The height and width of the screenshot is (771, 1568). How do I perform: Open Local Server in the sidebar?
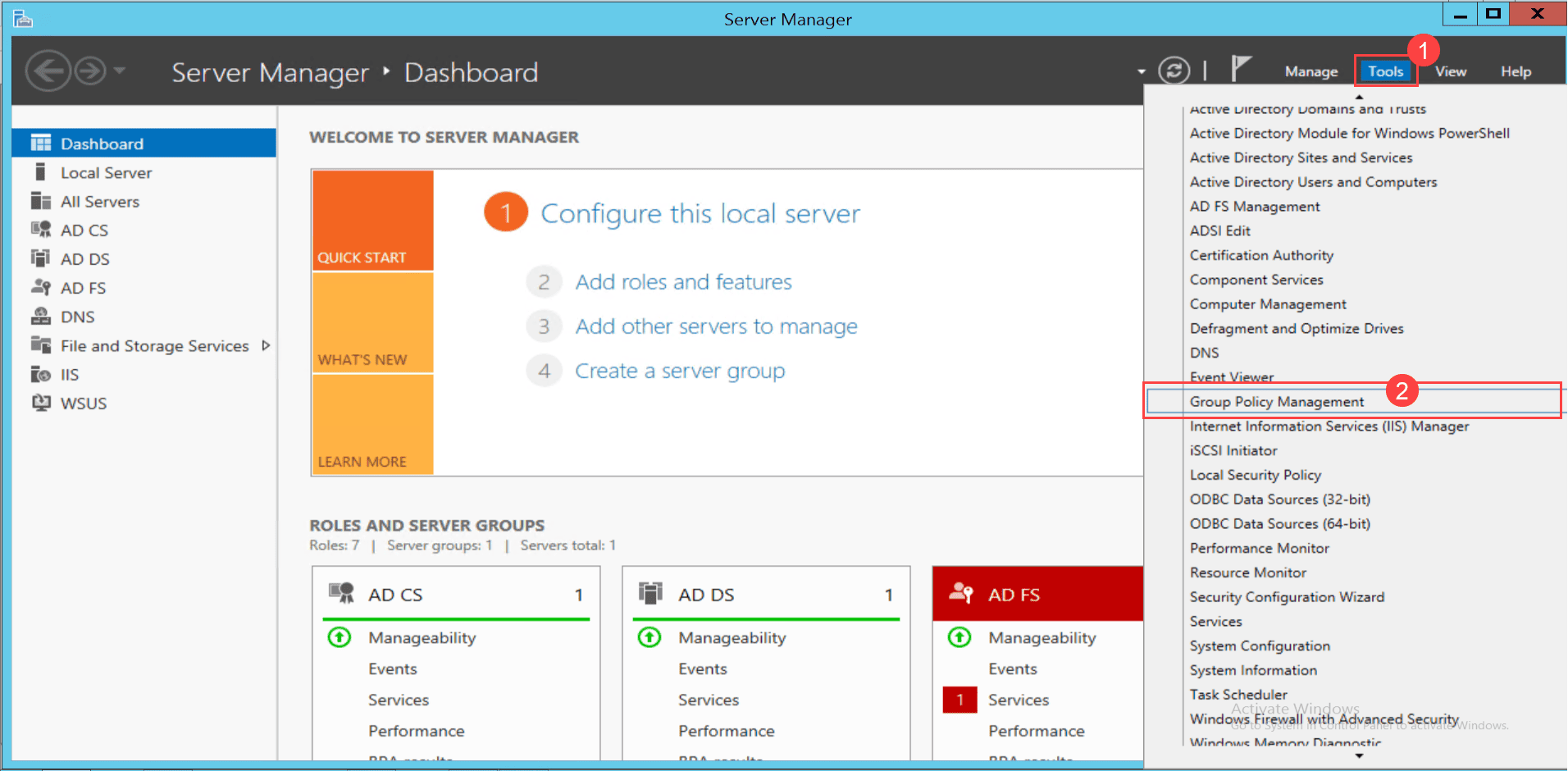click(106, 173)
